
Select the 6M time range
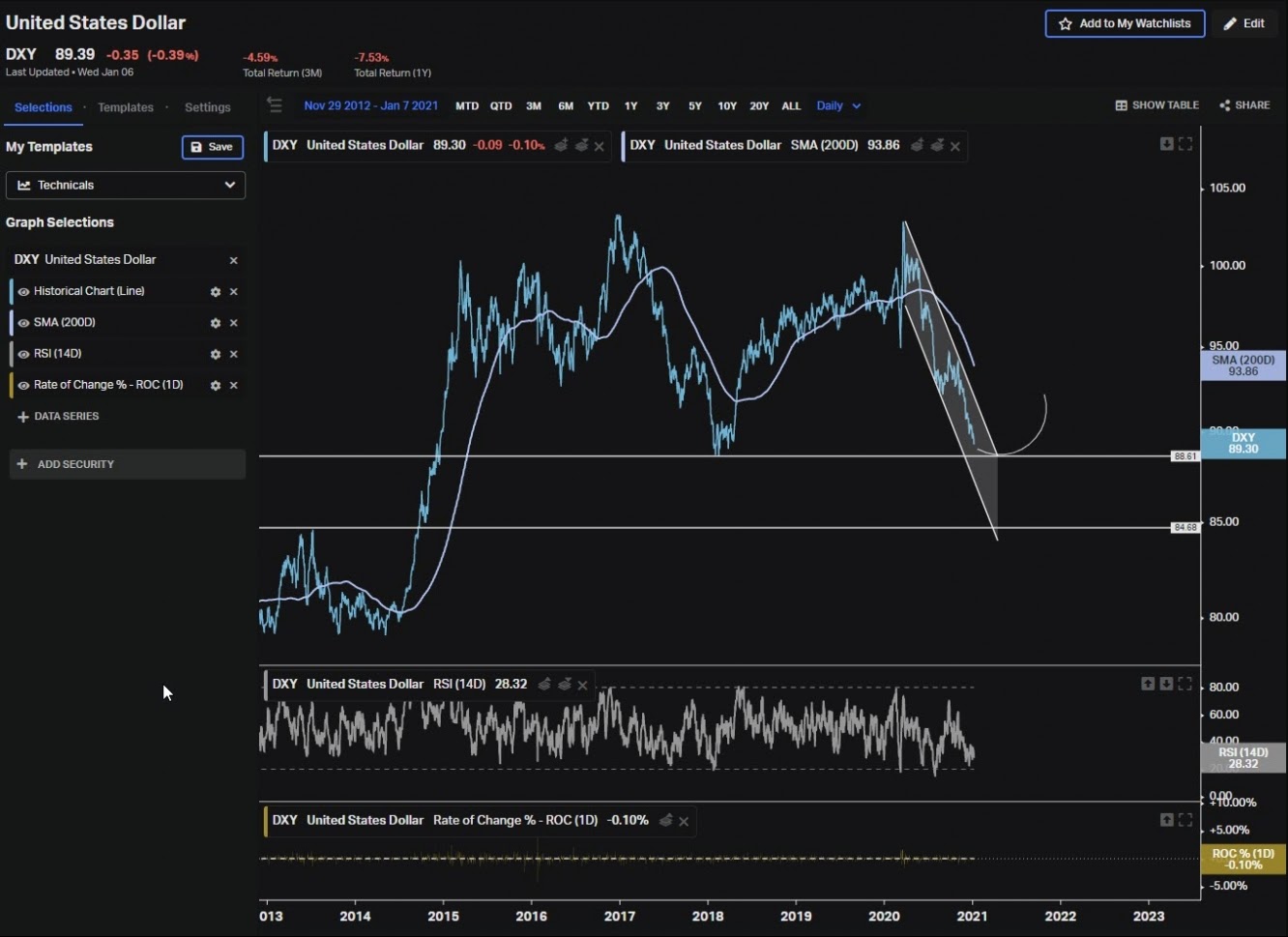[566, 106]
